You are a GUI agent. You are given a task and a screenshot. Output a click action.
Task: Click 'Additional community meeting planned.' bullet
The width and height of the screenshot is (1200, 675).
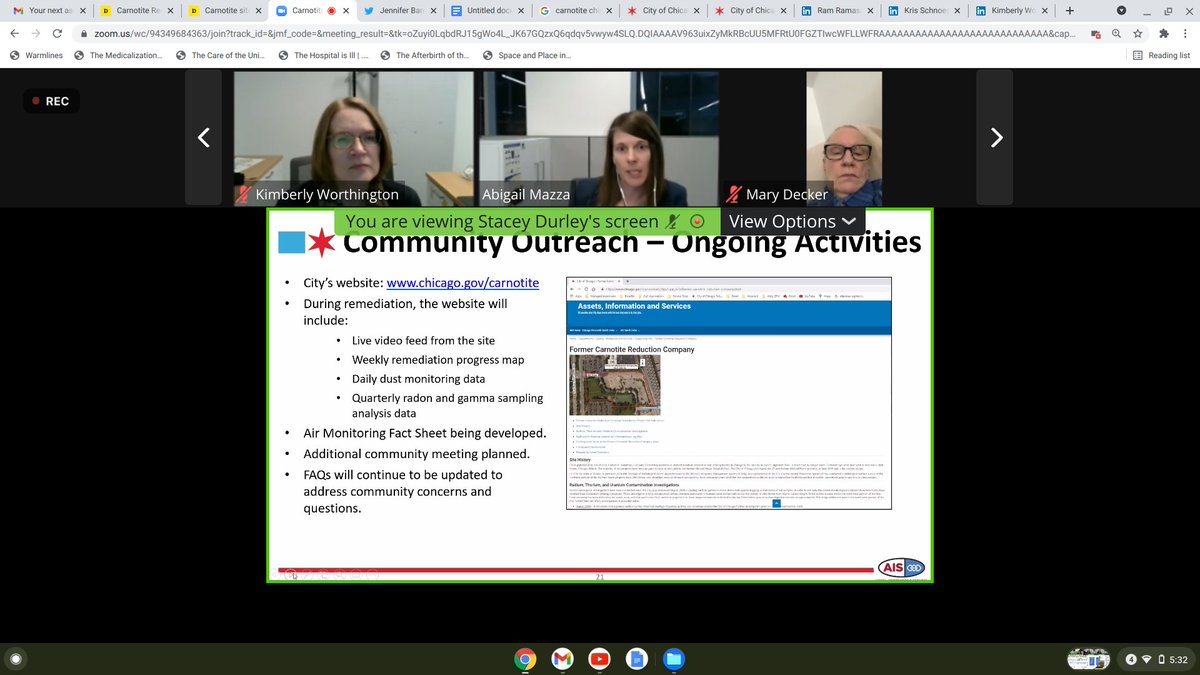click(x=416, y=454)
